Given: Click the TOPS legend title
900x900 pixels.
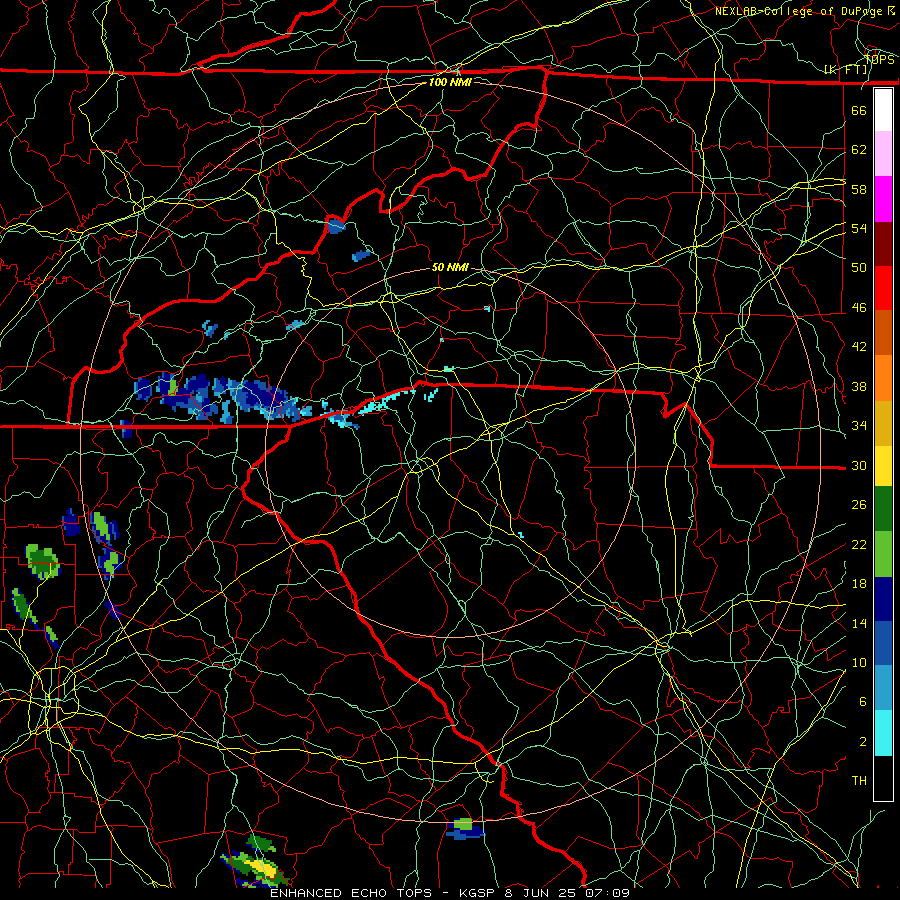Looking at the screenshot, I should (x=879, y=59).
